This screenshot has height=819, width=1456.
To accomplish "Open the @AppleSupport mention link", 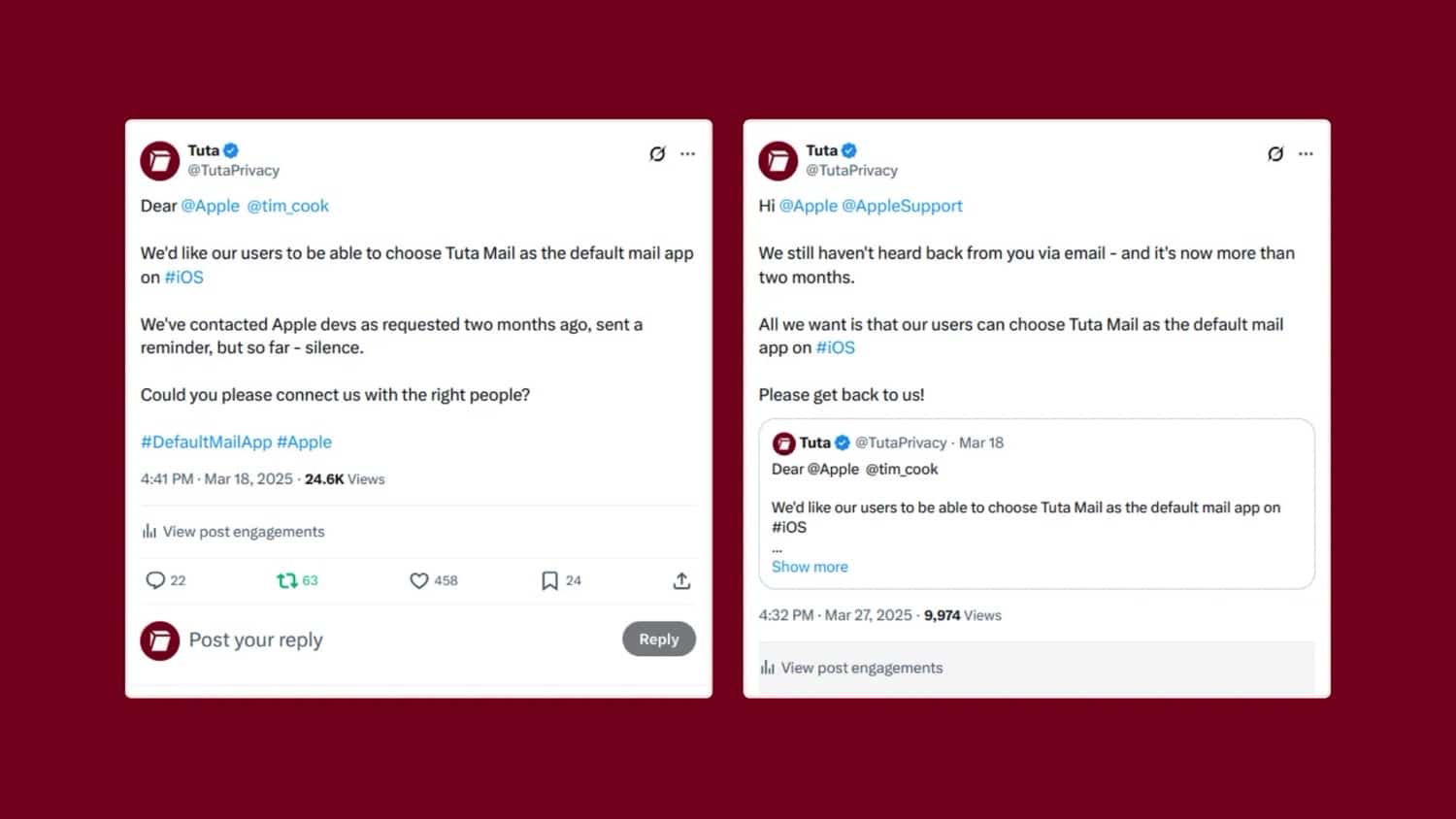I will [x=902, y=206].
